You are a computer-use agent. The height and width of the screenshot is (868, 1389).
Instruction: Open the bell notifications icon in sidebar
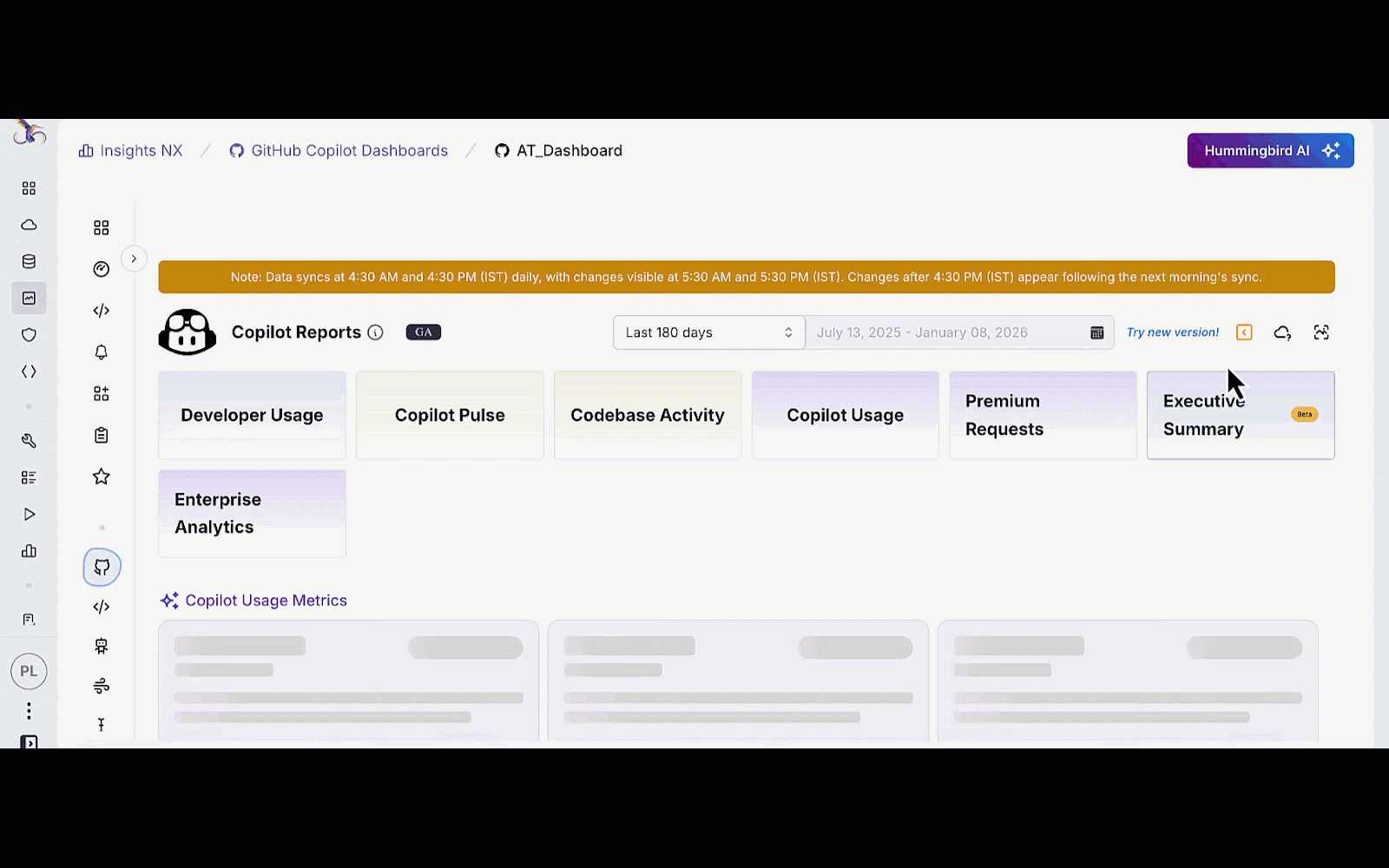point(102,352)
